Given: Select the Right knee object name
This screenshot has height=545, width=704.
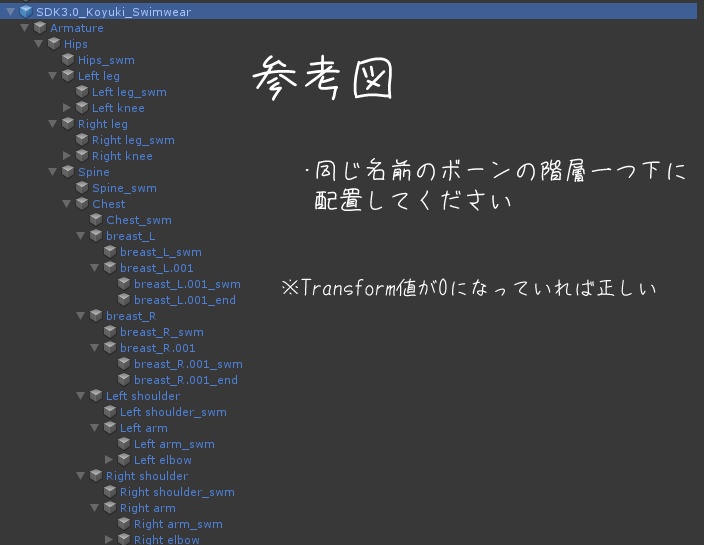Looking at the screenshot, I should click(122, 156).
